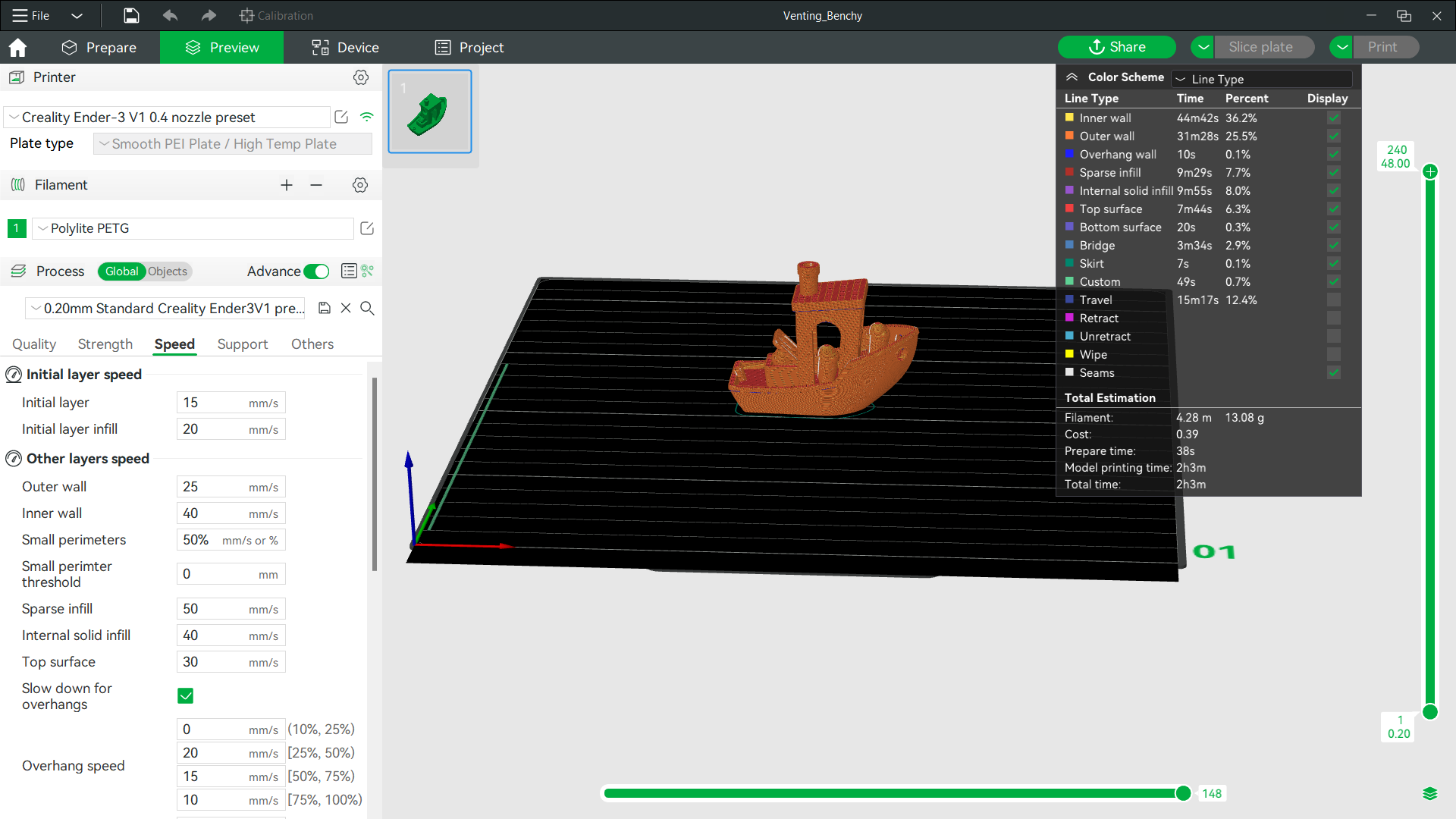Select the Objects process mode
This screenshot has width=1456, height=819.
pos(168,271)
